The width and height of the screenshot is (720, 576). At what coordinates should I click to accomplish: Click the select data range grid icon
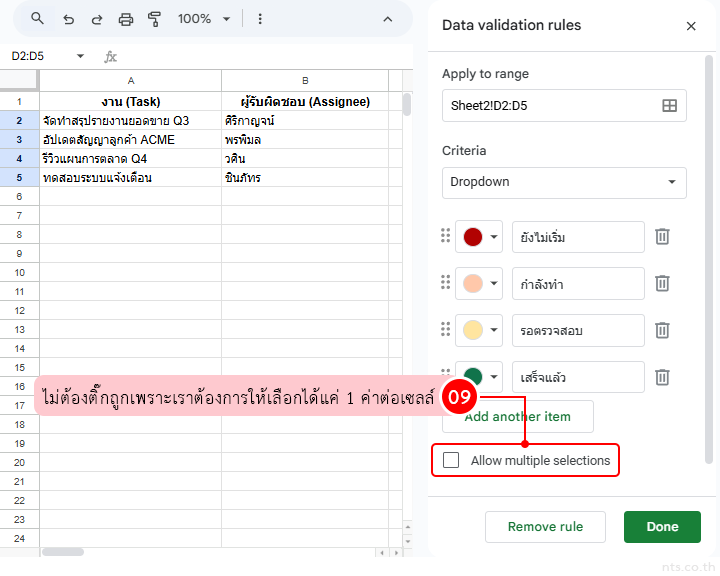pos(670,105)
